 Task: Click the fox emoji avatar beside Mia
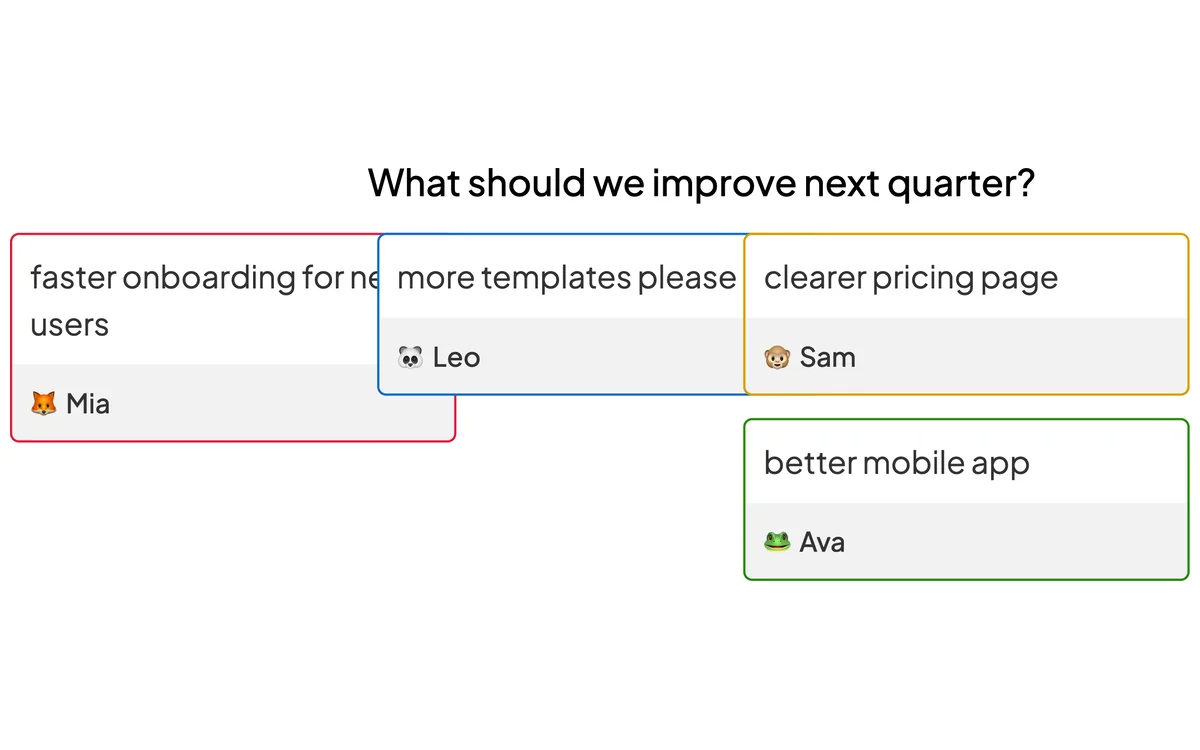click(43, 404)
